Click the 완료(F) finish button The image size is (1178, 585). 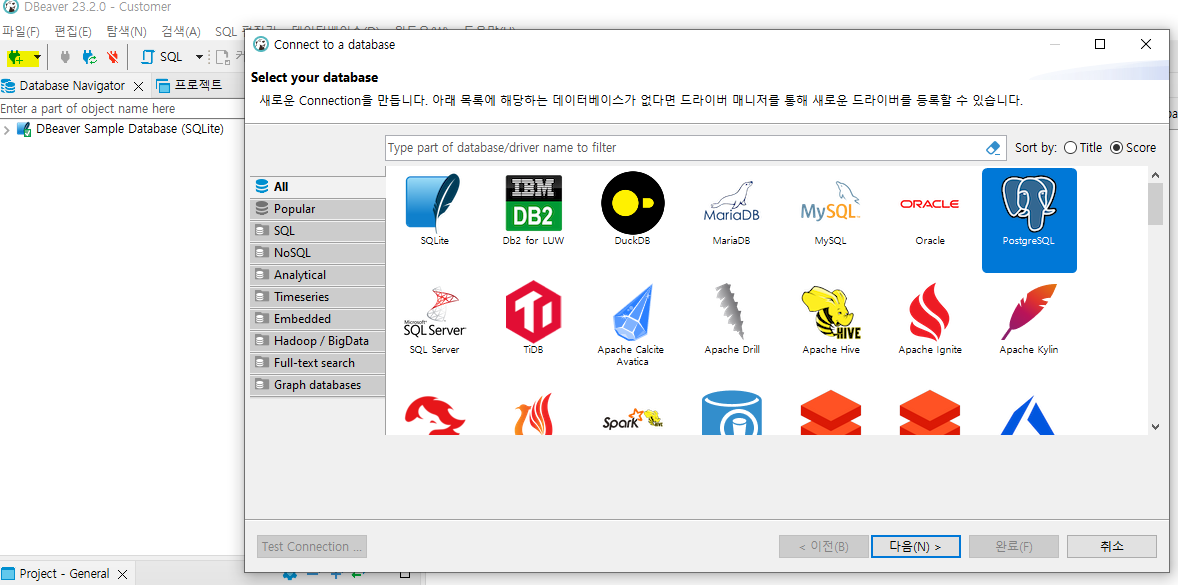pyautogui.click(x=1013, y=547)
